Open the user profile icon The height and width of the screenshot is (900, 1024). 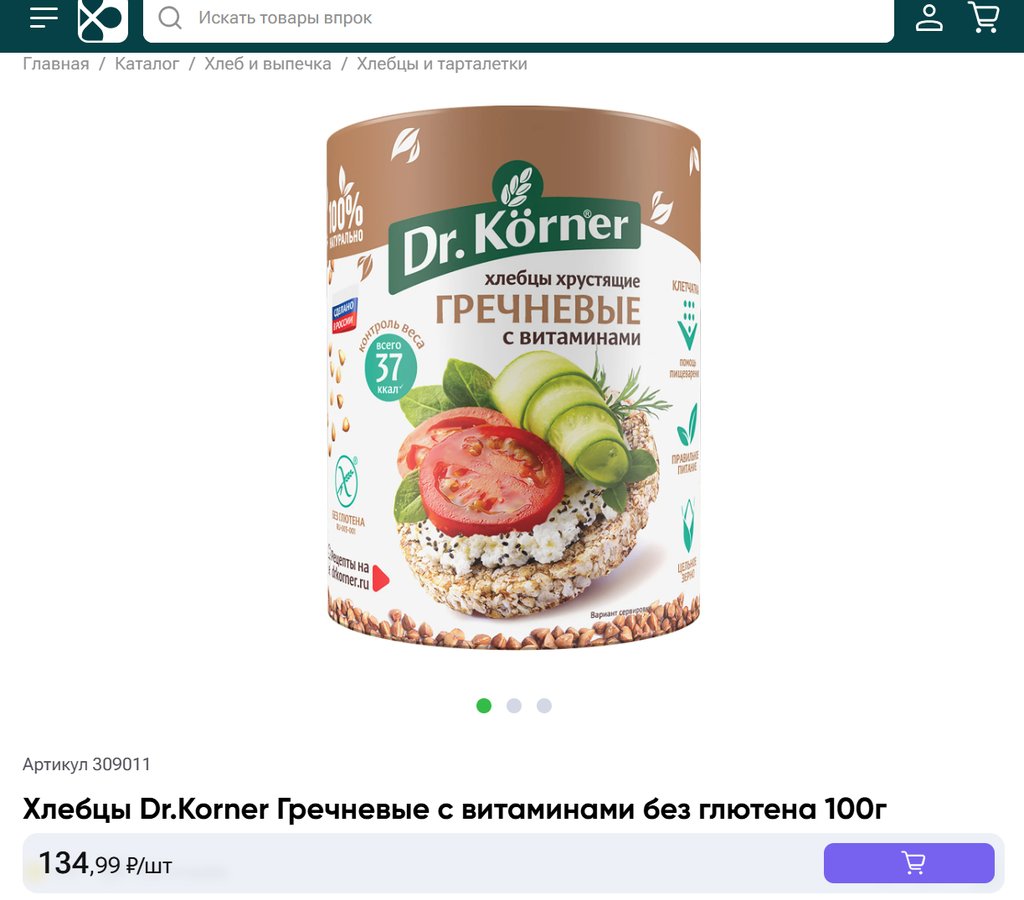929,17
